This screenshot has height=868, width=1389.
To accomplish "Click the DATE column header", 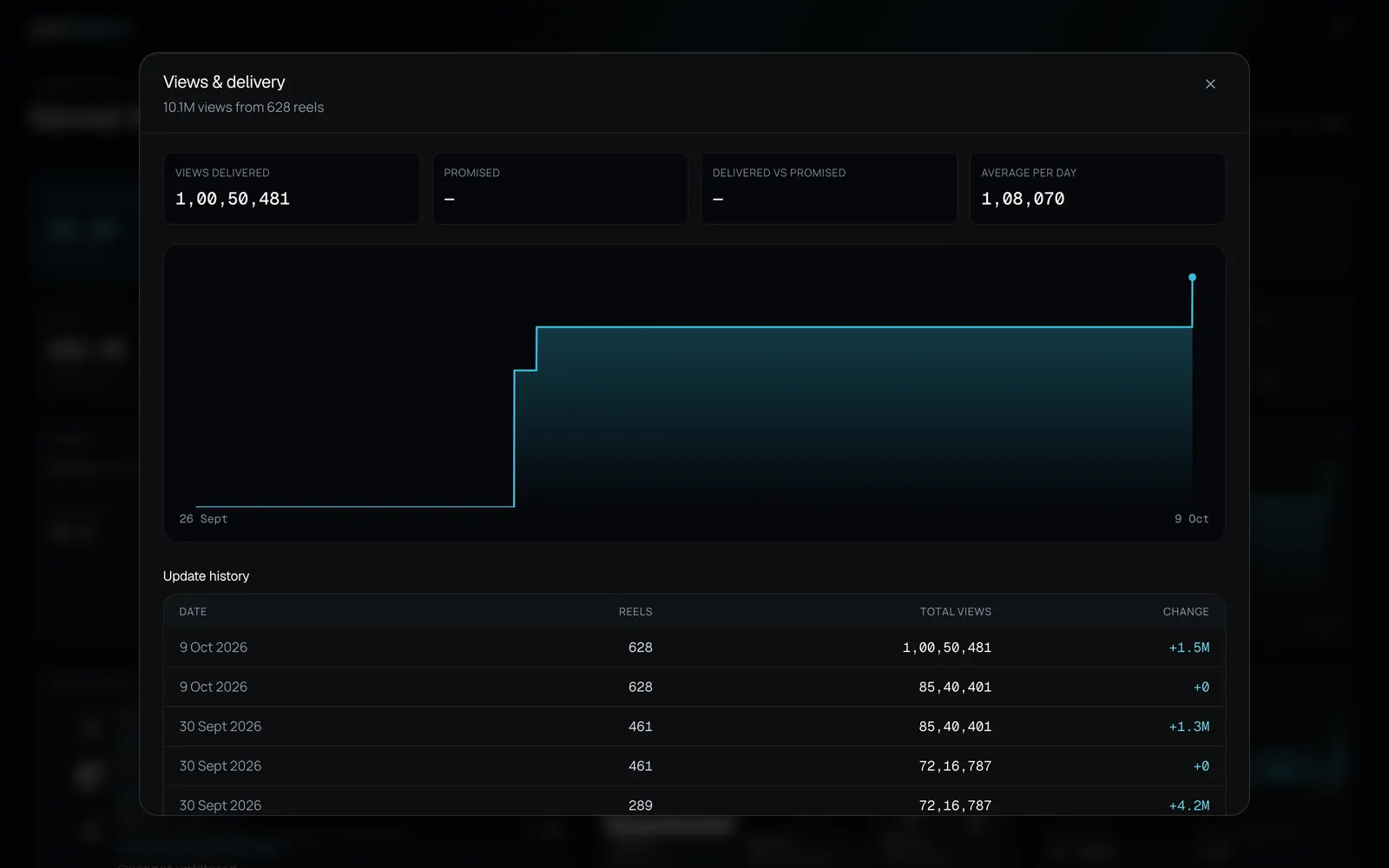I will (193, 612).
